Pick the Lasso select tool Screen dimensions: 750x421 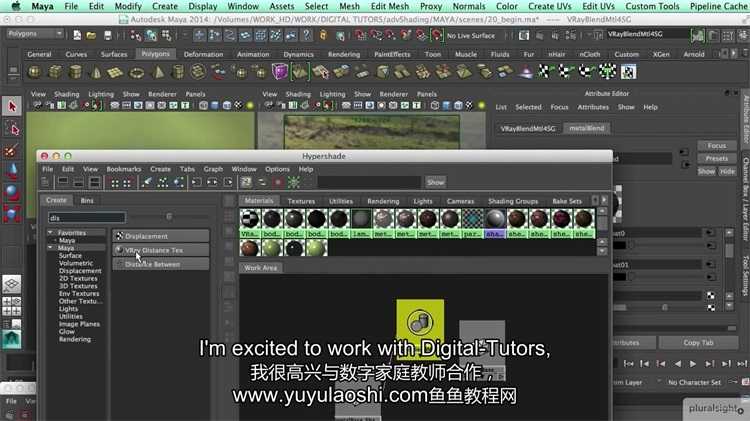[12, 128]
